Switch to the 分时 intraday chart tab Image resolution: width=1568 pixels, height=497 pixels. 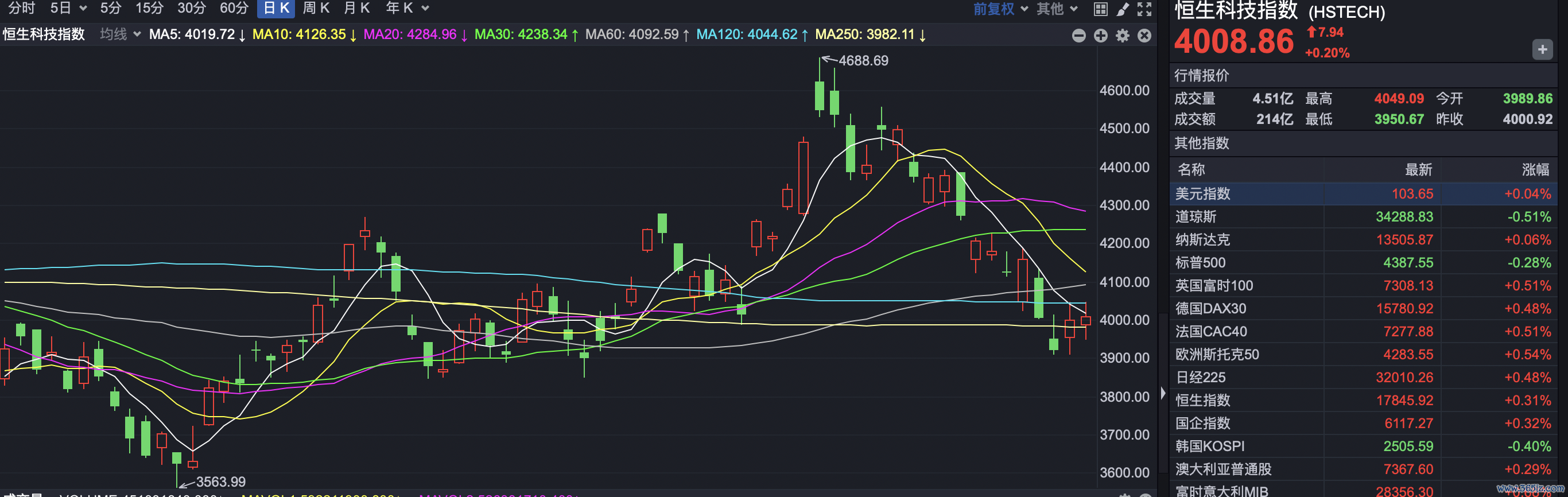tap(22, 8)
